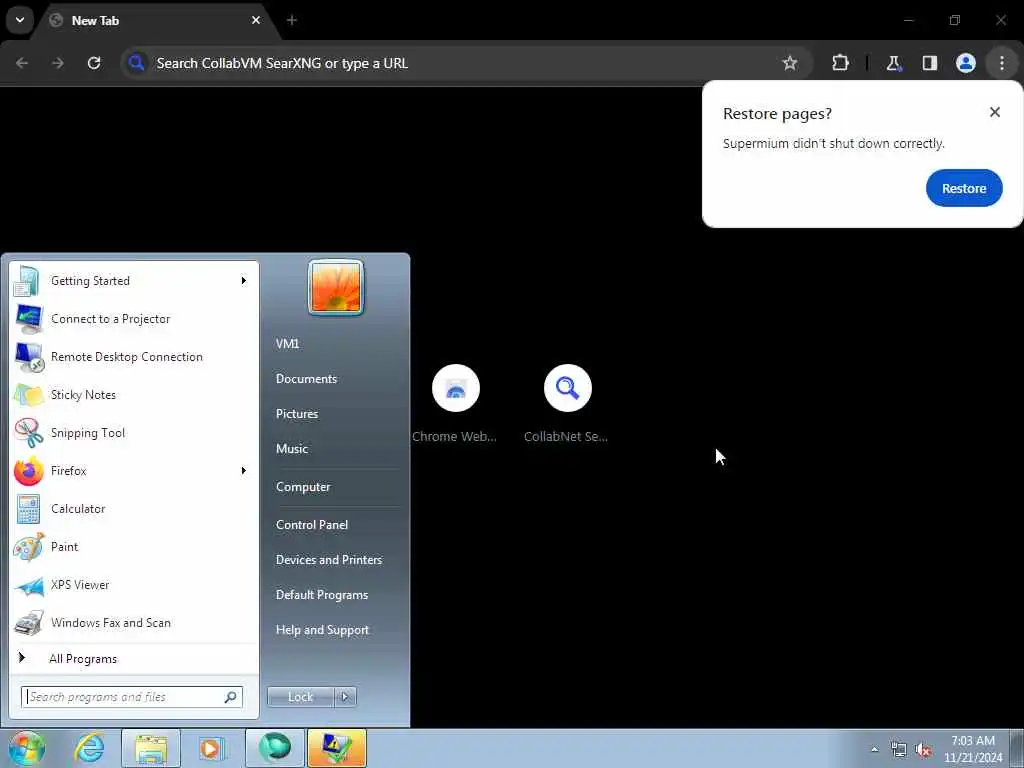1024x768 pixels.
Task: Open the Labs flask icon
Action: click(x=893, y=63)
